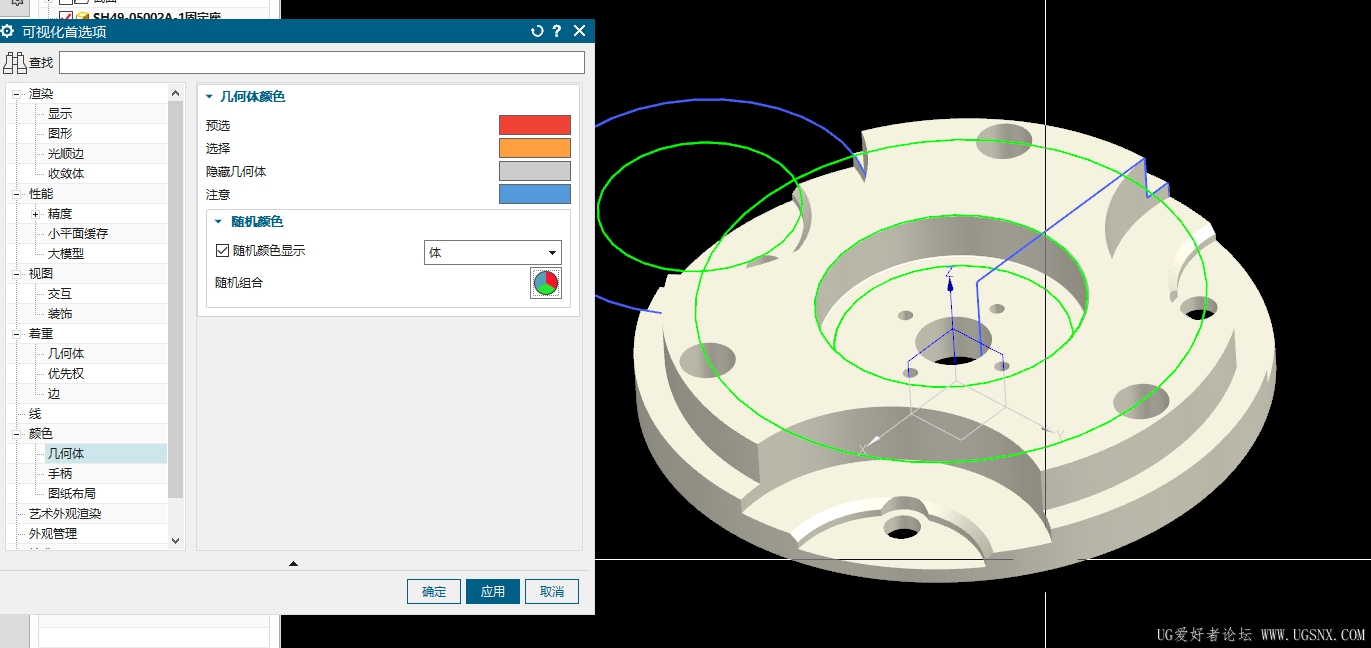
Task: Click the collapse arrow below the panel
Action: click(x=293, y=564)
